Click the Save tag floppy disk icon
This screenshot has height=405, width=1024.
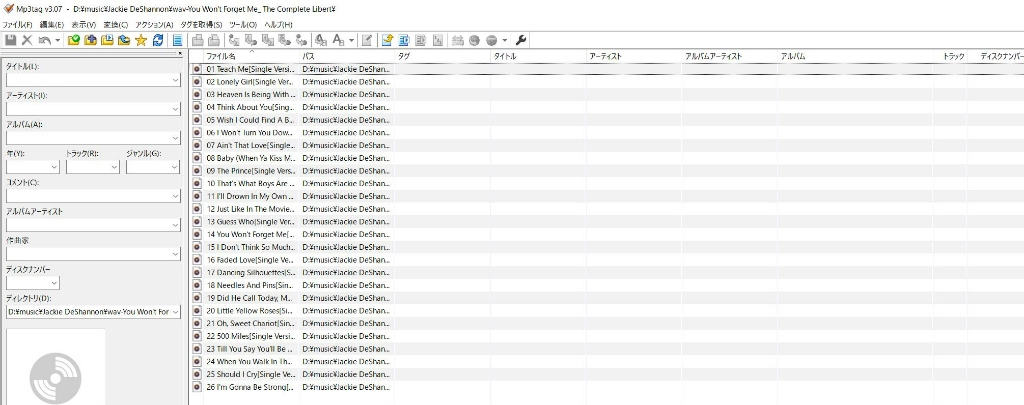[x=10, y=40]
